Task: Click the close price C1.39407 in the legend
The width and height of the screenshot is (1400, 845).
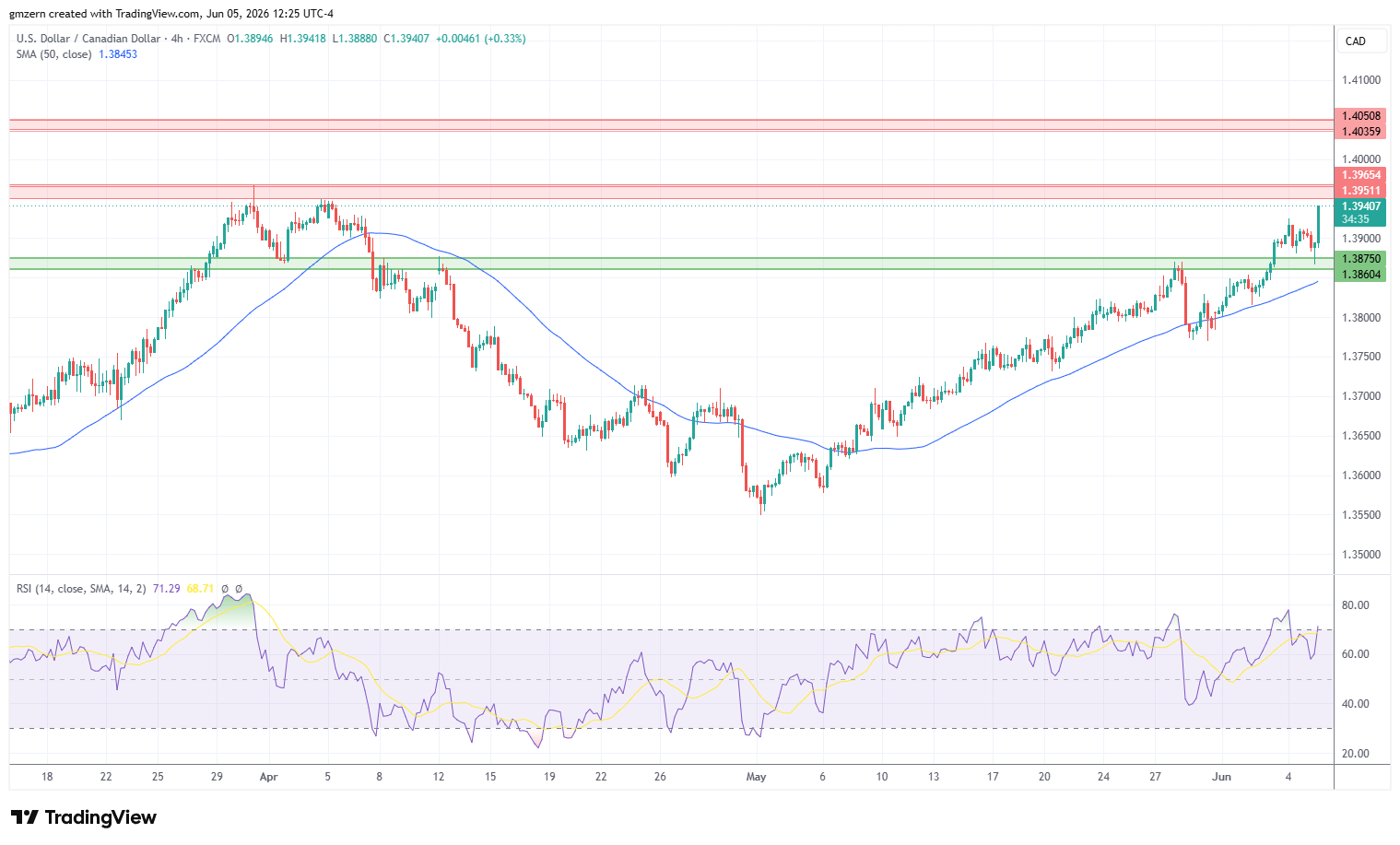Action: (x=406, y=39)
